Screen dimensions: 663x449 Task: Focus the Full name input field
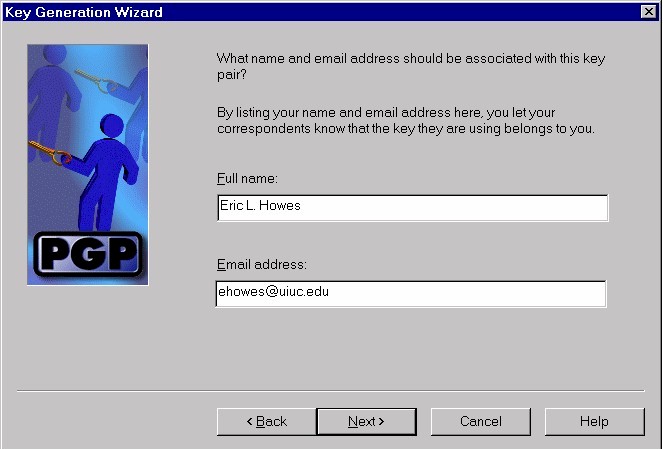[413, 208]
